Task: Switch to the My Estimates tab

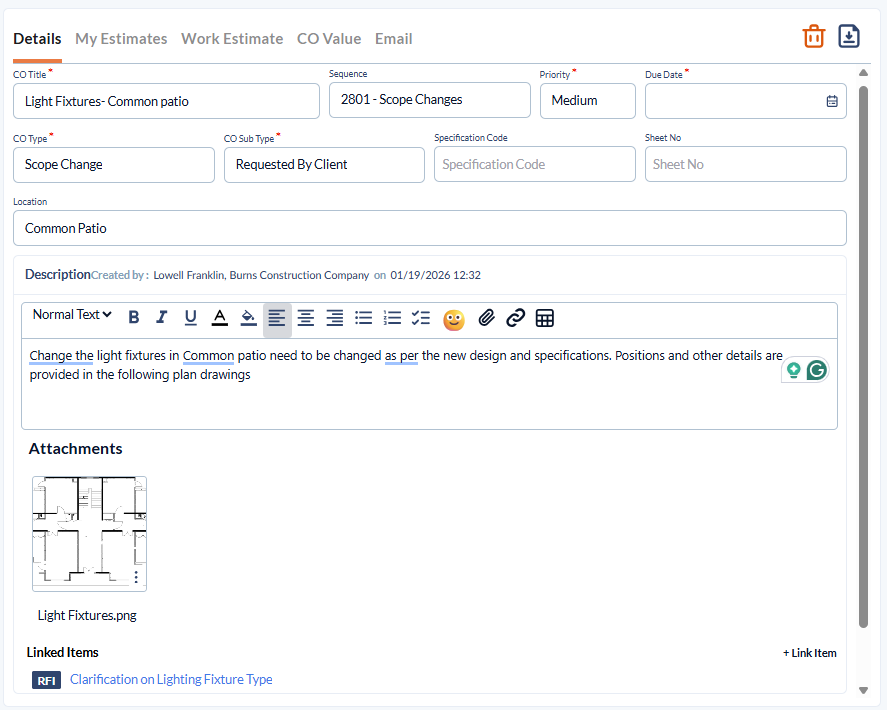Action: pyautogui.click(x=121, y=39)
